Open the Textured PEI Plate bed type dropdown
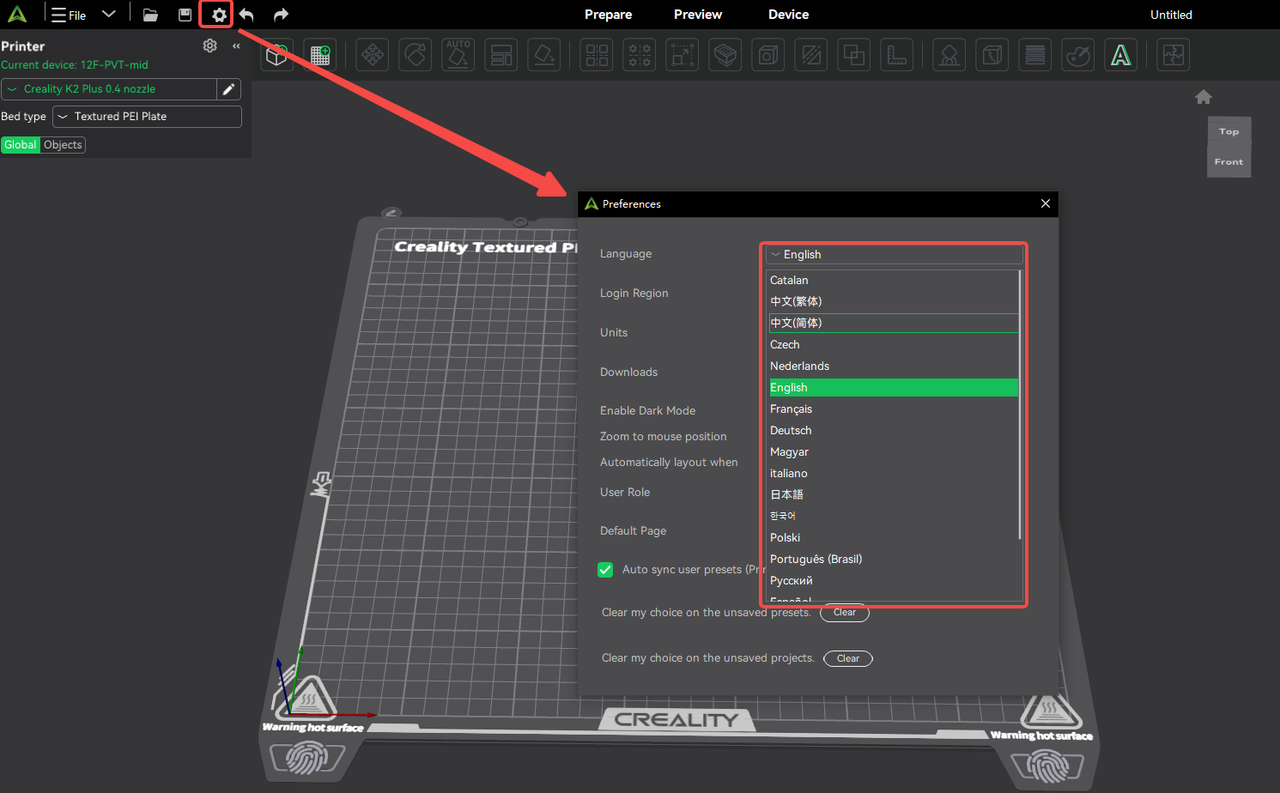Screen dimensions: 1280x793 [x=147, y=117]
